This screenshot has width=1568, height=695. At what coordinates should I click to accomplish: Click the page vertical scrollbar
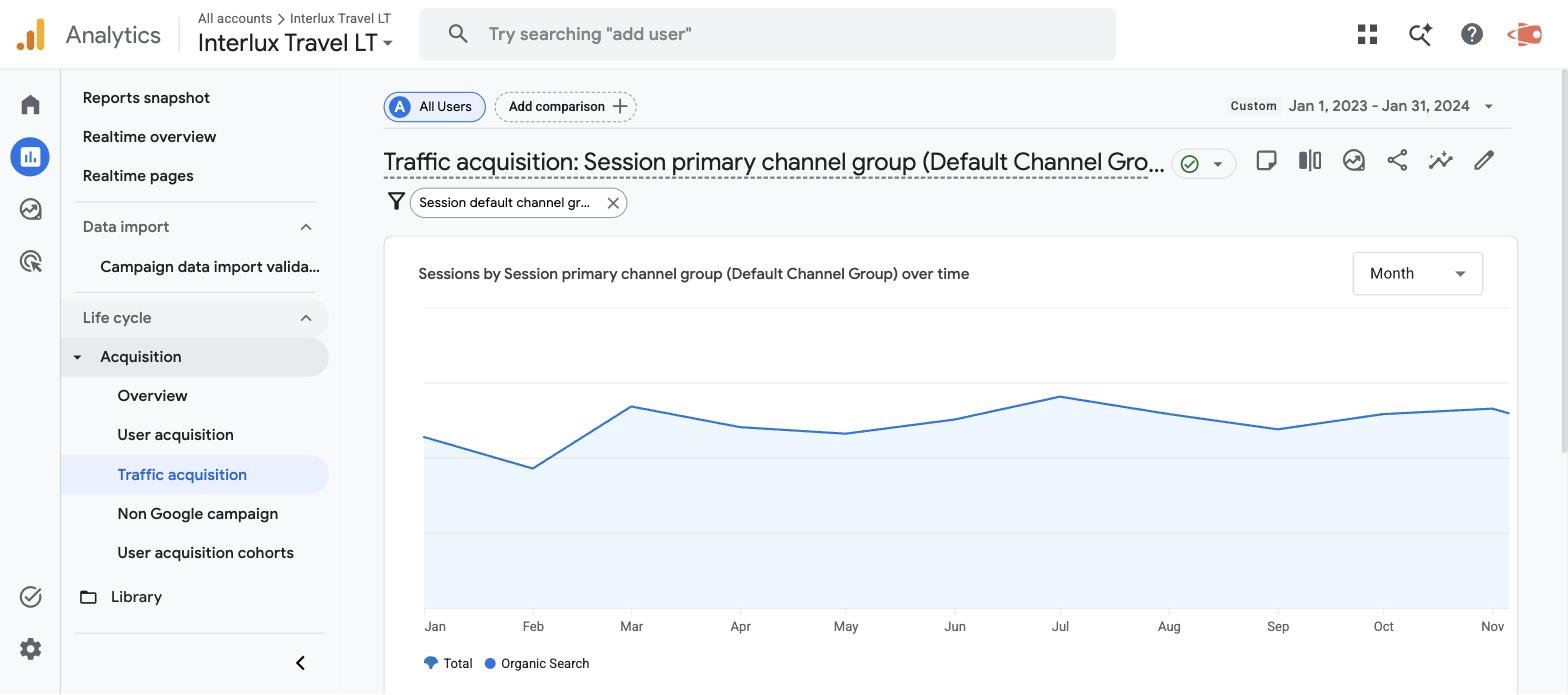(1564, 260)
